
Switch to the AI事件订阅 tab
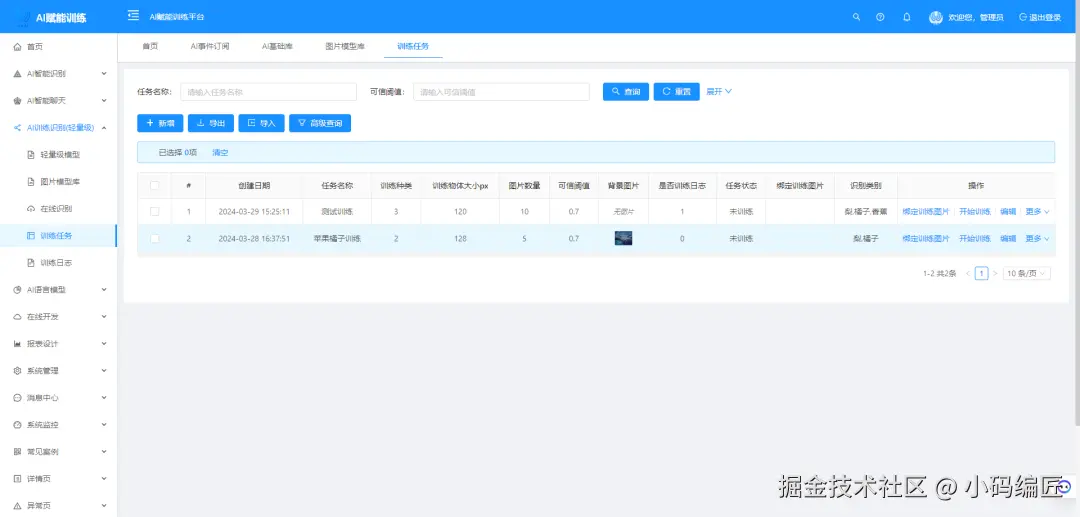tap(210, 46)
